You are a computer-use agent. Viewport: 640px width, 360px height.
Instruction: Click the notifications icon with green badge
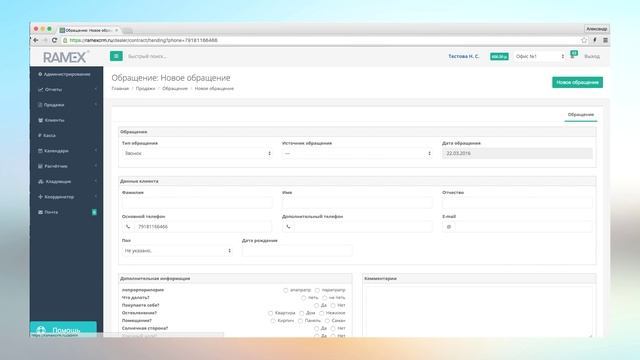click(573, 55)
